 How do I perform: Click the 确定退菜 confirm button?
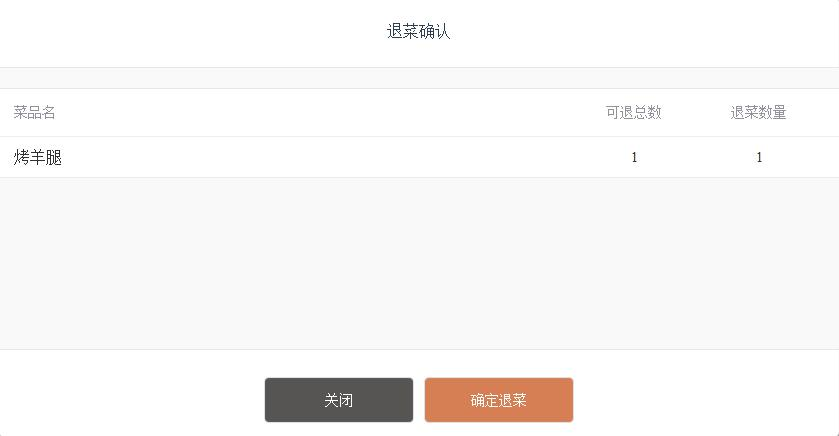498,400
